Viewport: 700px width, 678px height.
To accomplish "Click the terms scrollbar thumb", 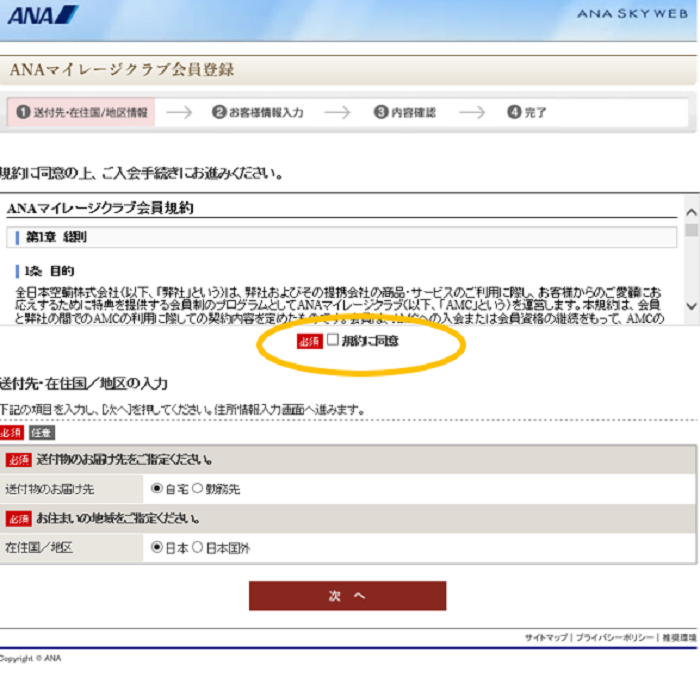I will point(692,230).
